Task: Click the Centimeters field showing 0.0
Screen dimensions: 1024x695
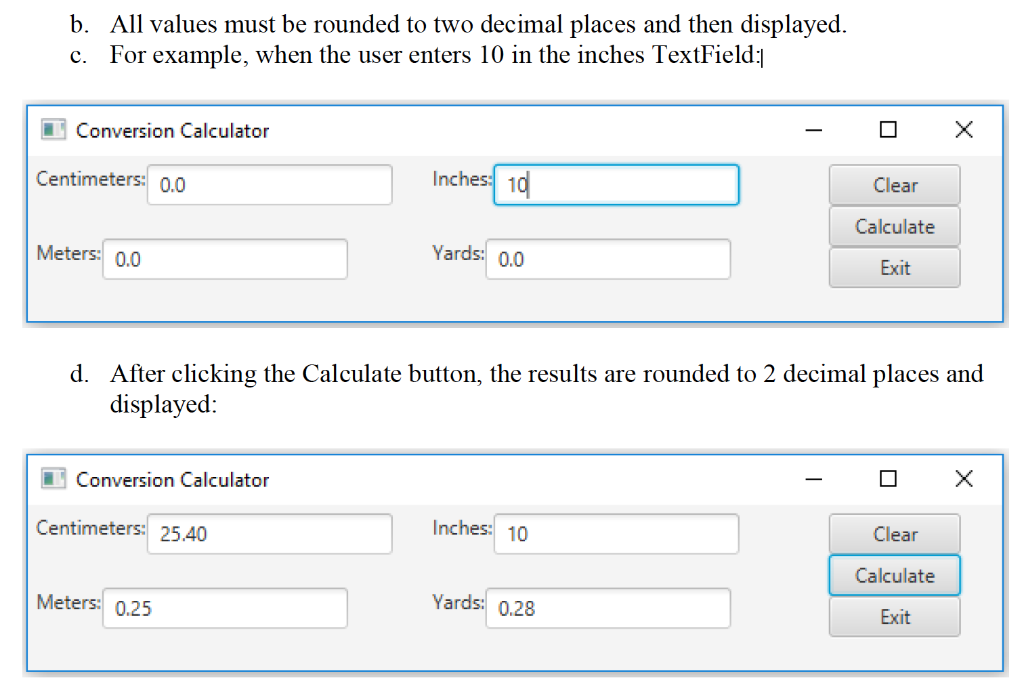Action: pyautogui.click(x=270, y=184)
